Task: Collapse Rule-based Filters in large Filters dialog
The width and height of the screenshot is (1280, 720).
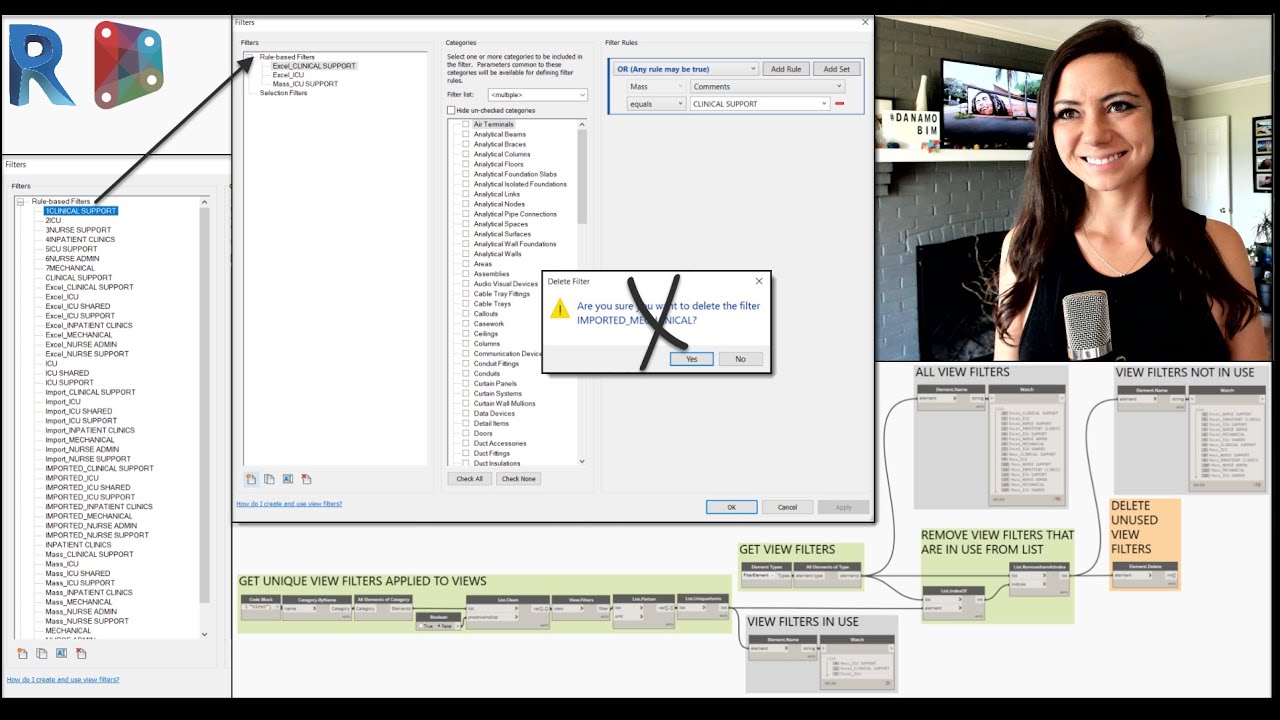Action: point(249,57)
